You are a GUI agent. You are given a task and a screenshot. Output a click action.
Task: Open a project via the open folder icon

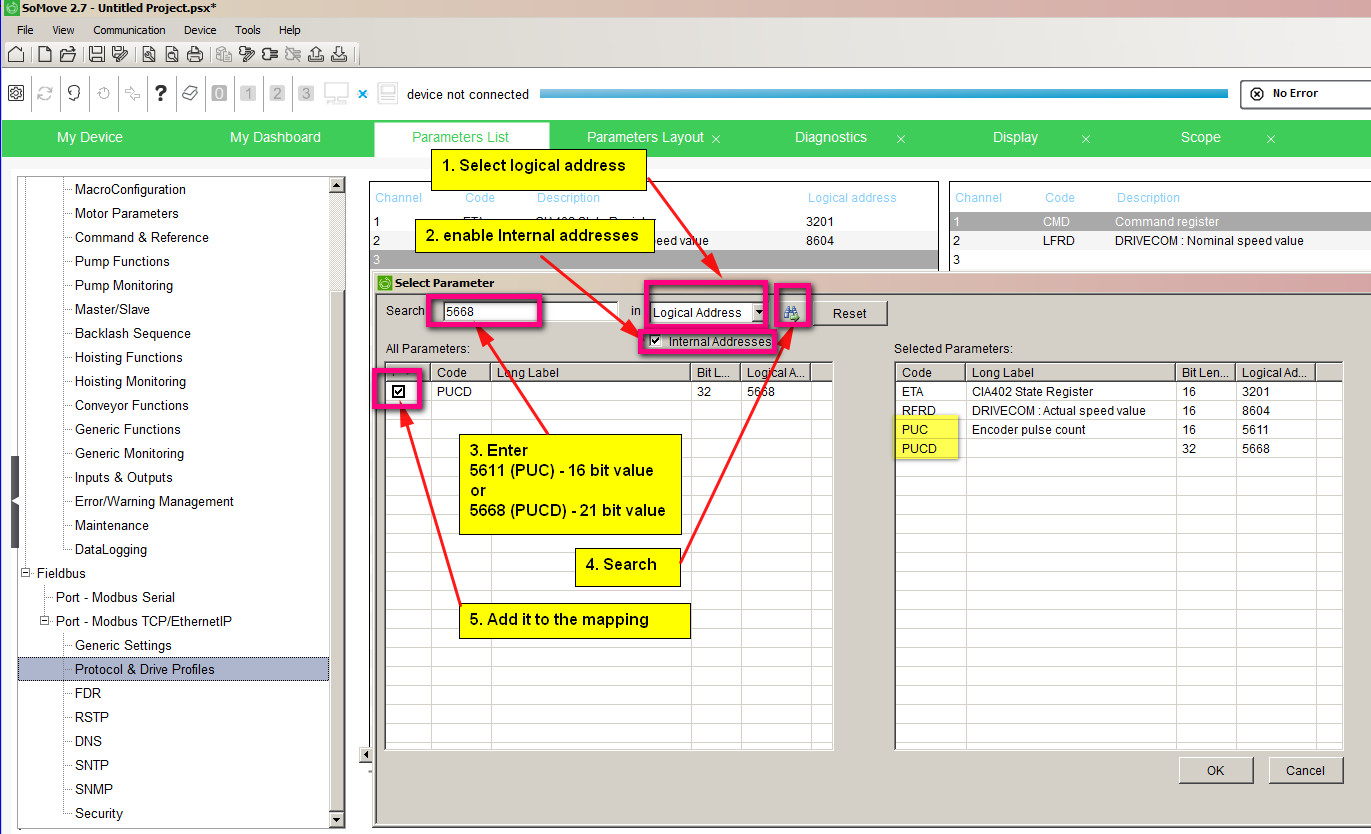click(x=68, y=54)
